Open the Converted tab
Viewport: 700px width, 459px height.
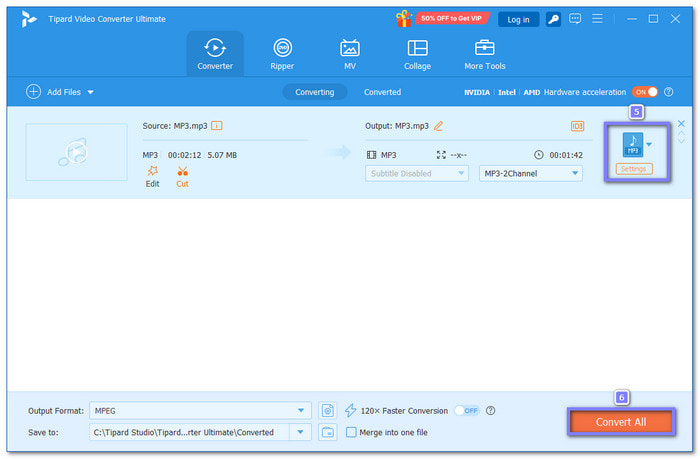pyautogui.click(x=382, y=92)
